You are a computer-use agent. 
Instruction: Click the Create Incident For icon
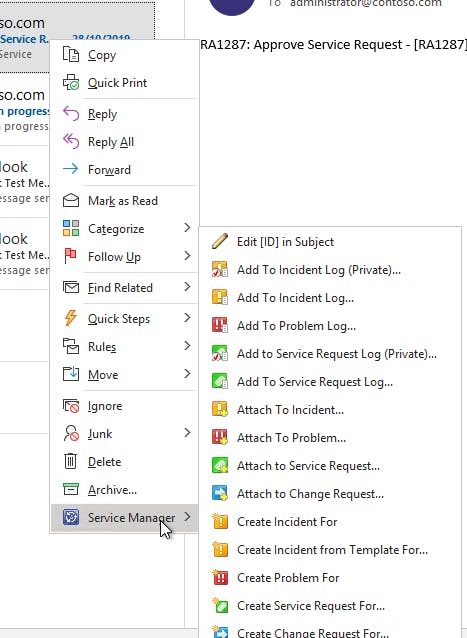(220, 521)
